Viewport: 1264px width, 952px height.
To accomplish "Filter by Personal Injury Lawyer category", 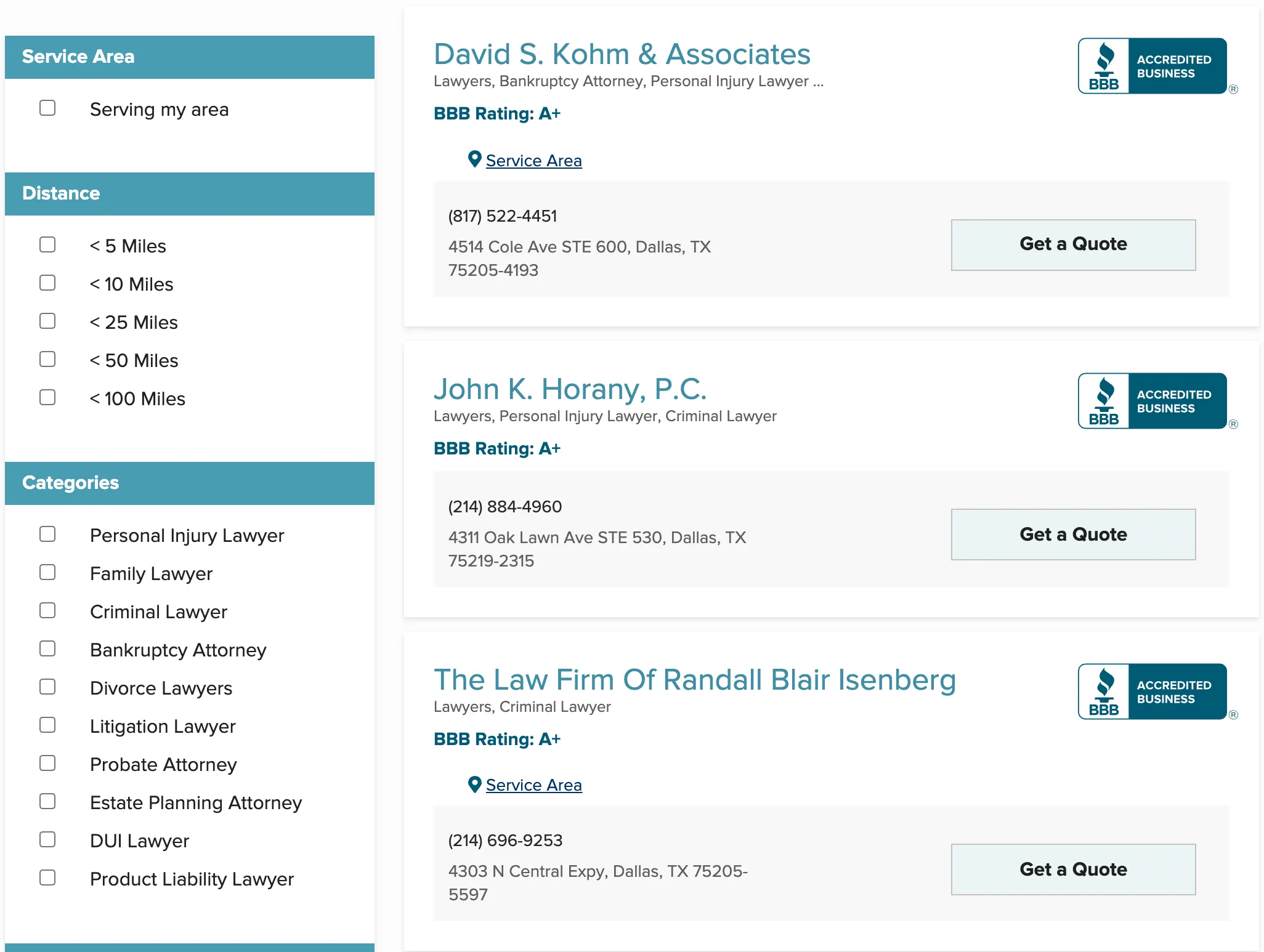I will coord(47,534).
